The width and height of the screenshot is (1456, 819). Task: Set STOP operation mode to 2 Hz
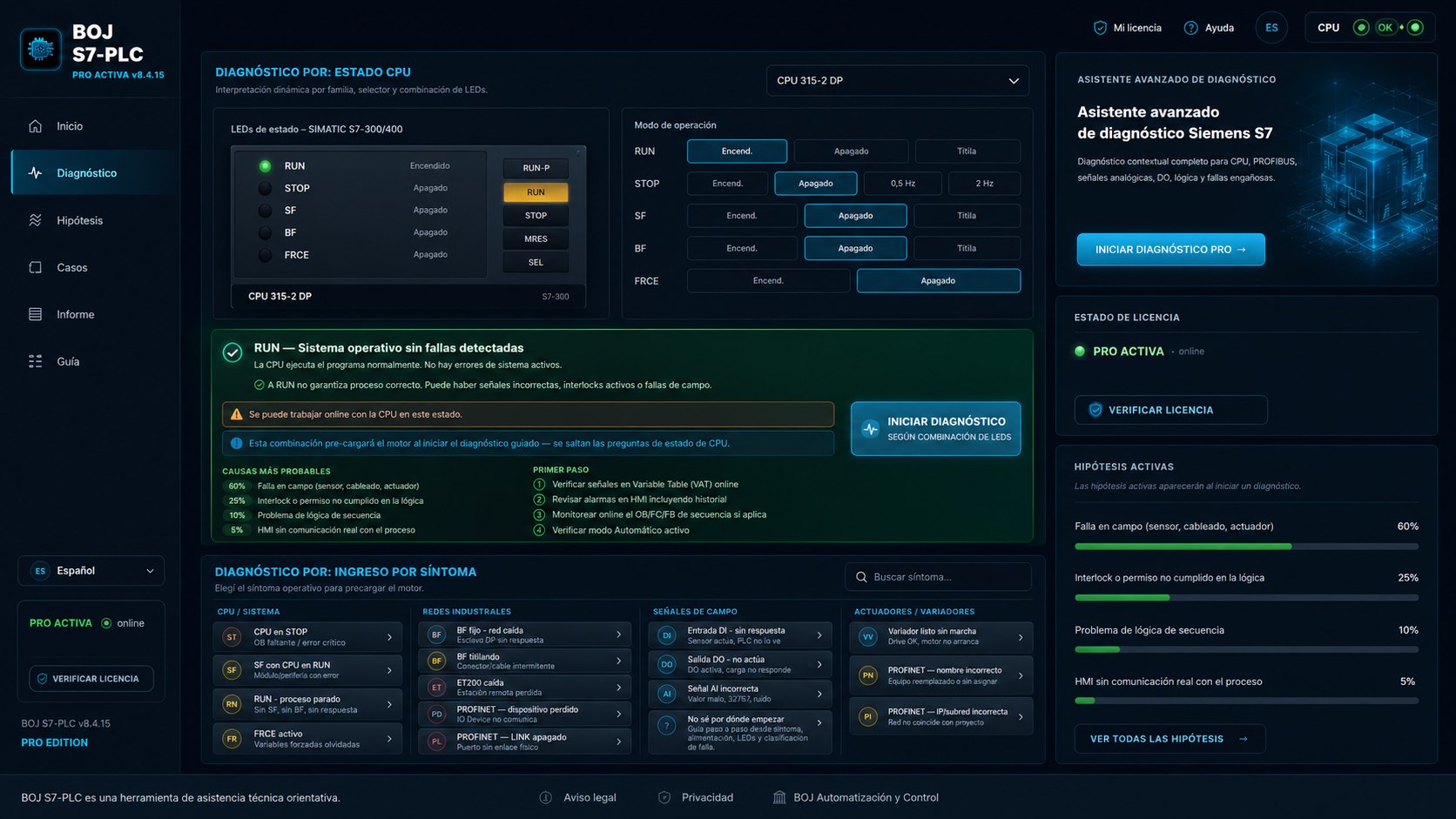click(984, 184)
